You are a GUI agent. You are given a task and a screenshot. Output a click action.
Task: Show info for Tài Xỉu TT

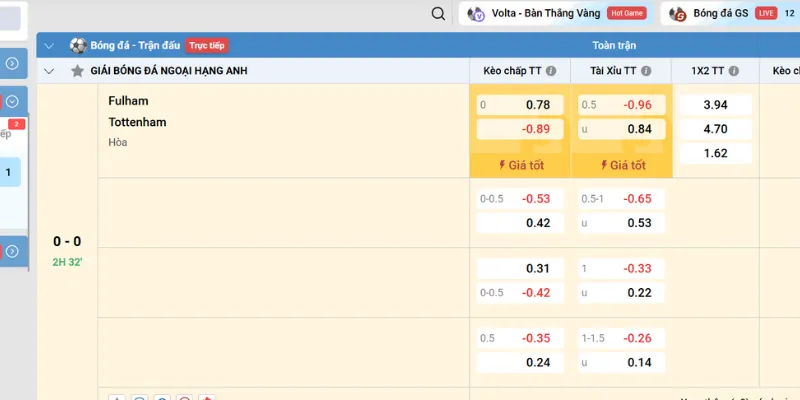click(x=646, y=71)
